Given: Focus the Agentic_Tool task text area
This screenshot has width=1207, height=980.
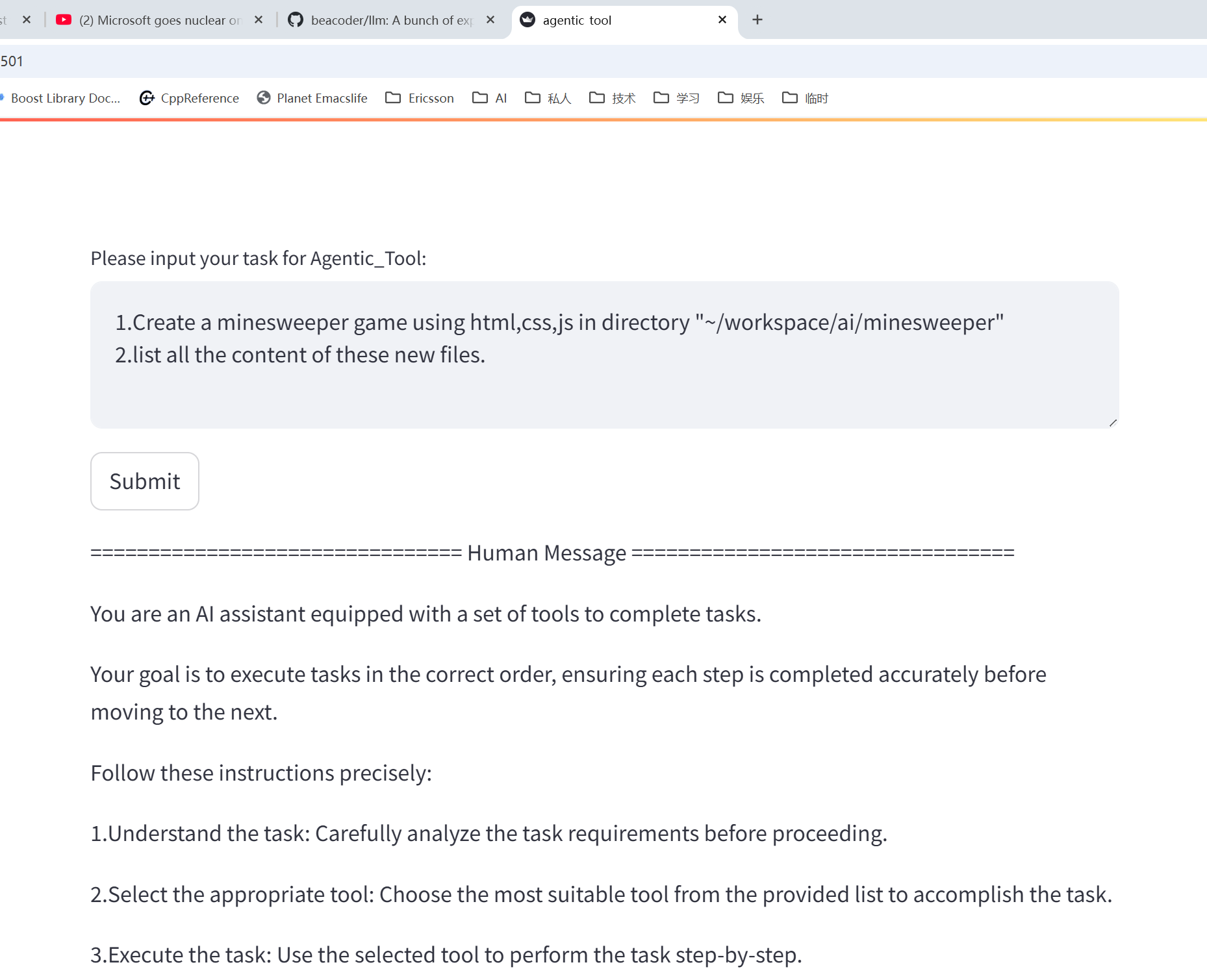Looking at the screenshot, I should (604, 355).
